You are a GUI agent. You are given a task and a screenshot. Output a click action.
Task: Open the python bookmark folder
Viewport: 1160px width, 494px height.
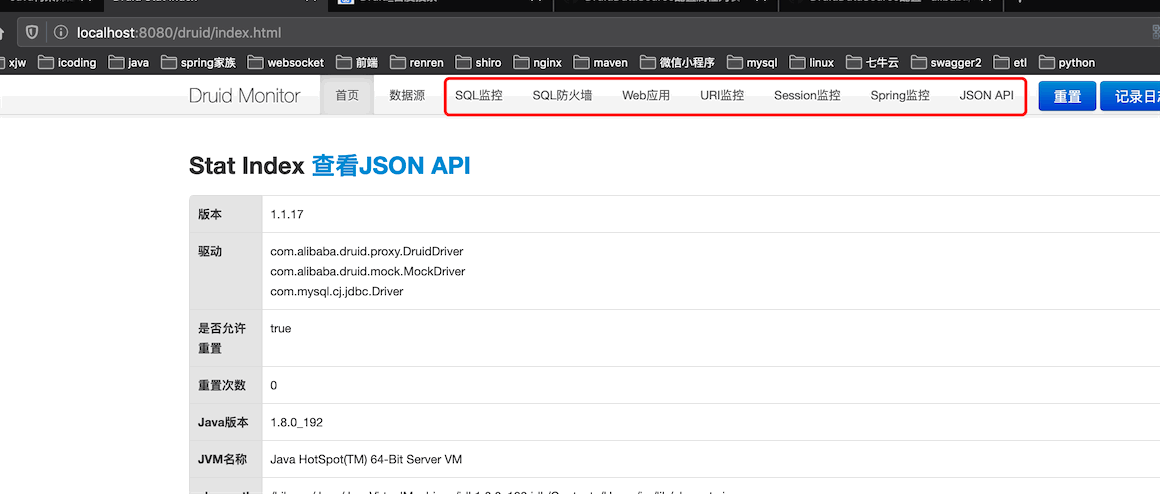(1067, 63)
